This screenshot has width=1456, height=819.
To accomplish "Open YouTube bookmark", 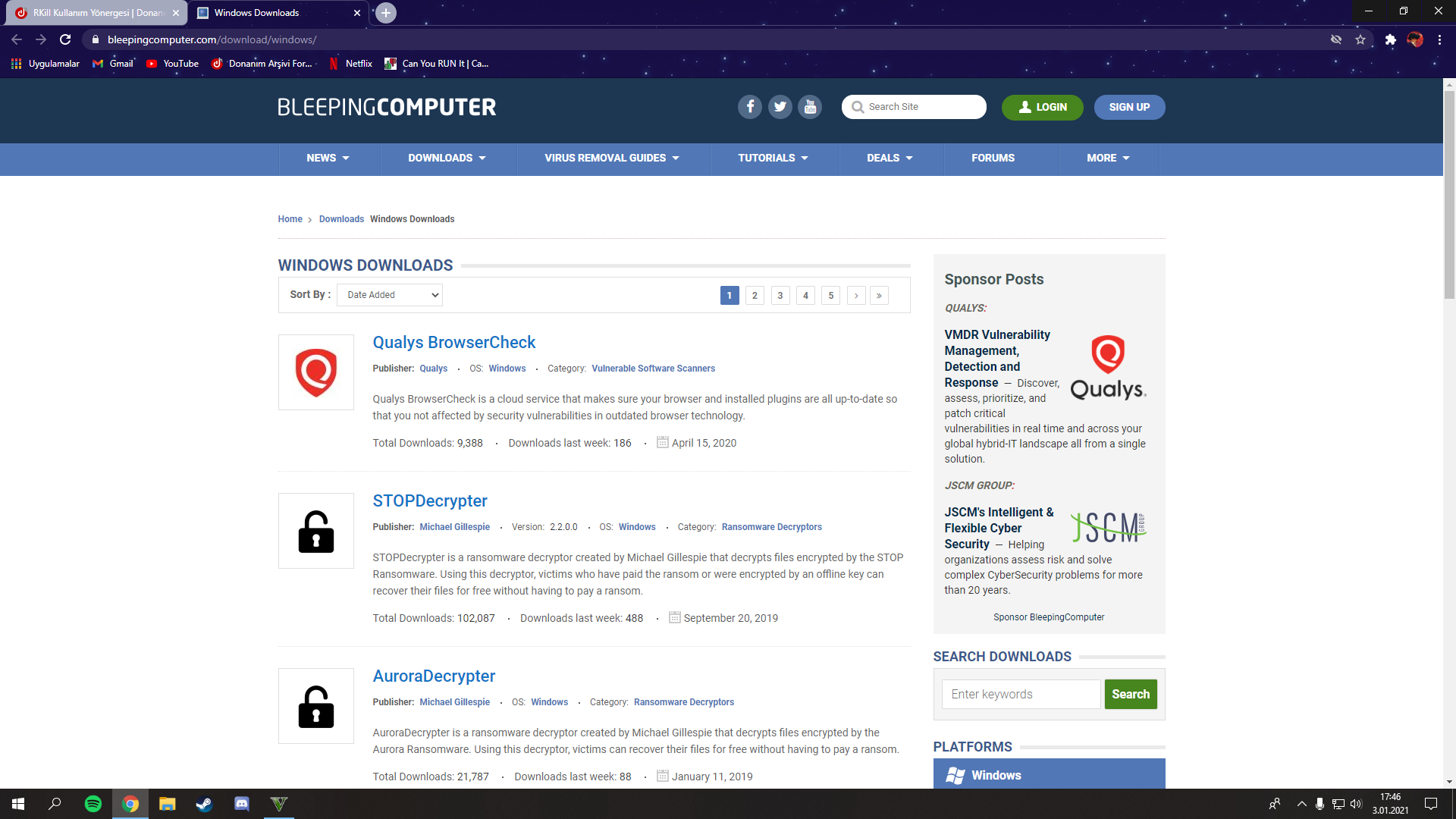I will point(173,64).
